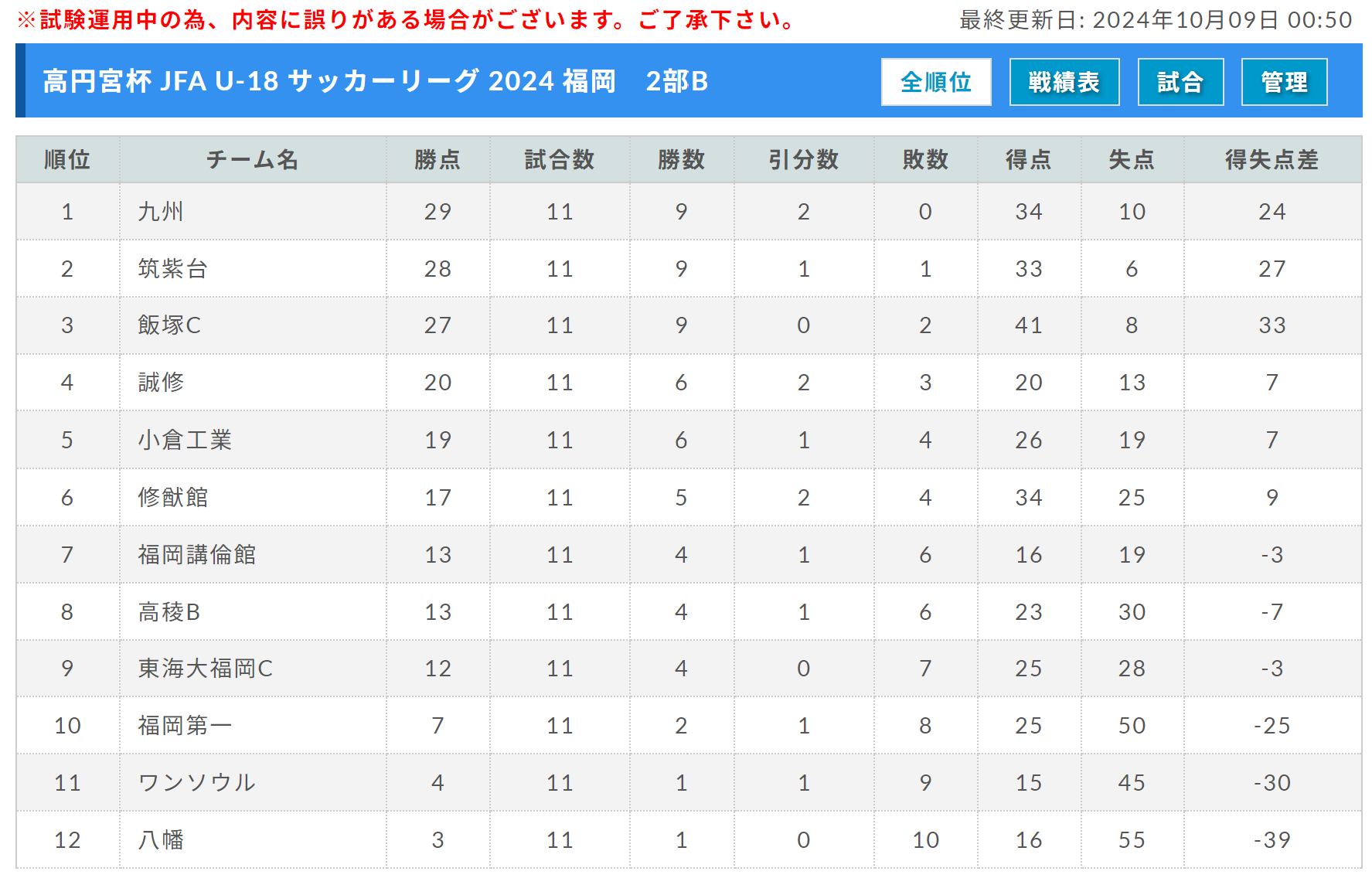Select the 飯塚C team row
The height and width of the screenshot is (885, 1372).
click(689, 325)
